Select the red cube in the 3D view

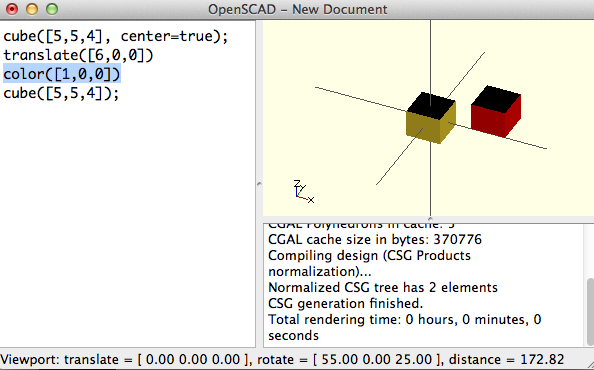pyautogui.click(x=496, y=112)
